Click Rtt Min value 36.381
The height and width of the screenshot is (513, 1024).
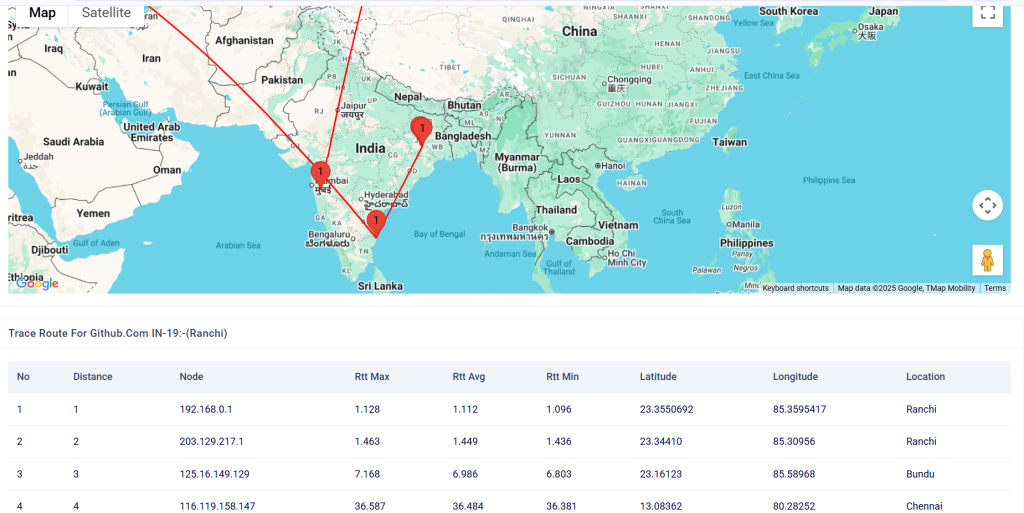[x=562, y=506]
